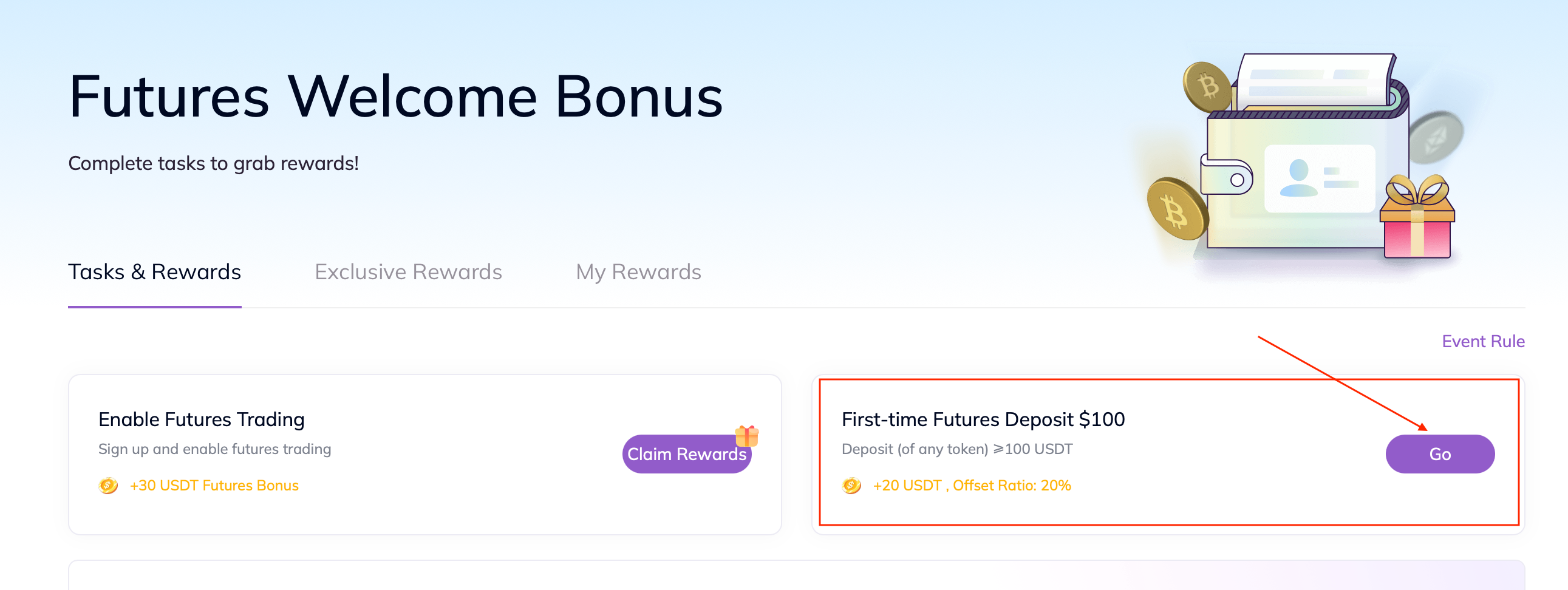The height and width of the screenshot is (590, 1568).
Task: Click the upper Bitcoin coin on the wallet
Action: 1208,86
